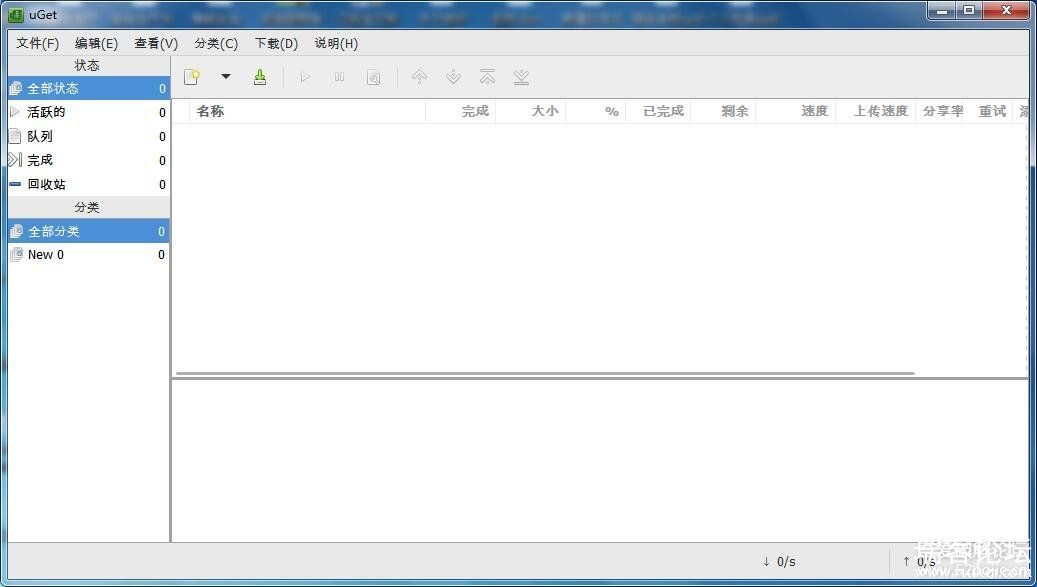Click the 分享率 column header
1037x587 pixels.
939,111
